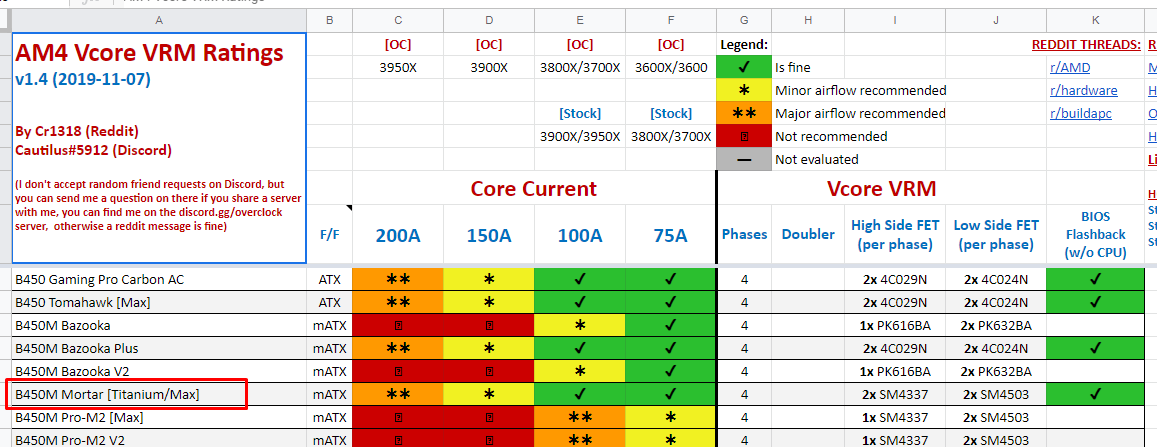The width and height of the screenshot is (1157, 447).
Task: Select the 100A column heading
Action: (579, 235)
